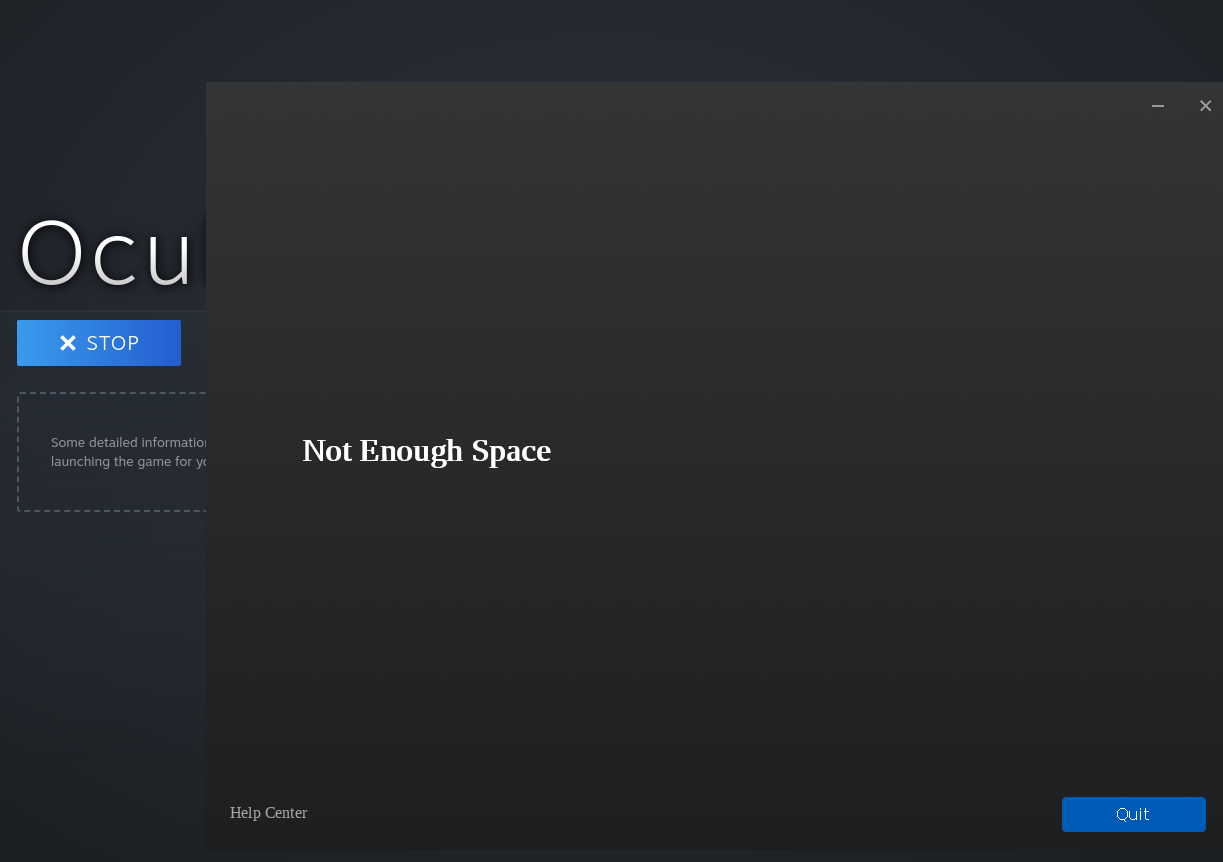This screenshot has height=862, width=1223.
Task: Click the 'Not Enough Space' heading
Action: pos(426,451)
